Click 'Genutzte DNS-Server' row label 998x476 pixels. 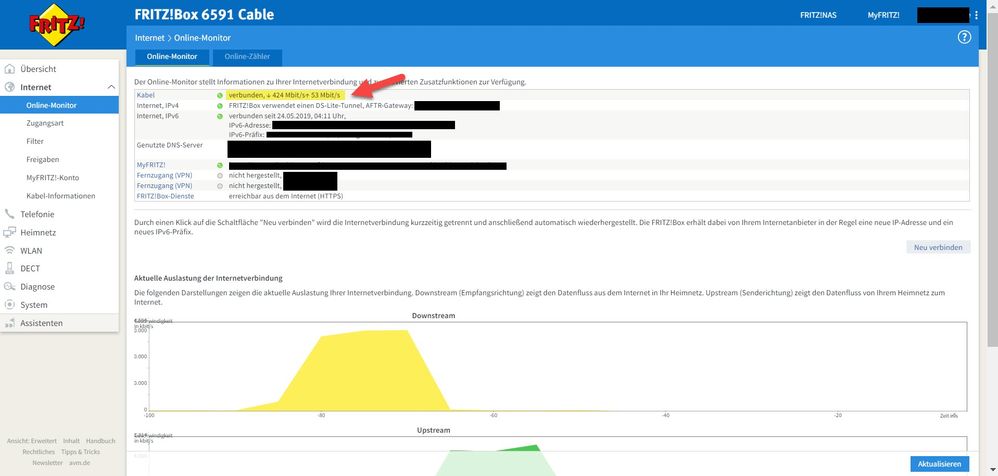point(169,145)
